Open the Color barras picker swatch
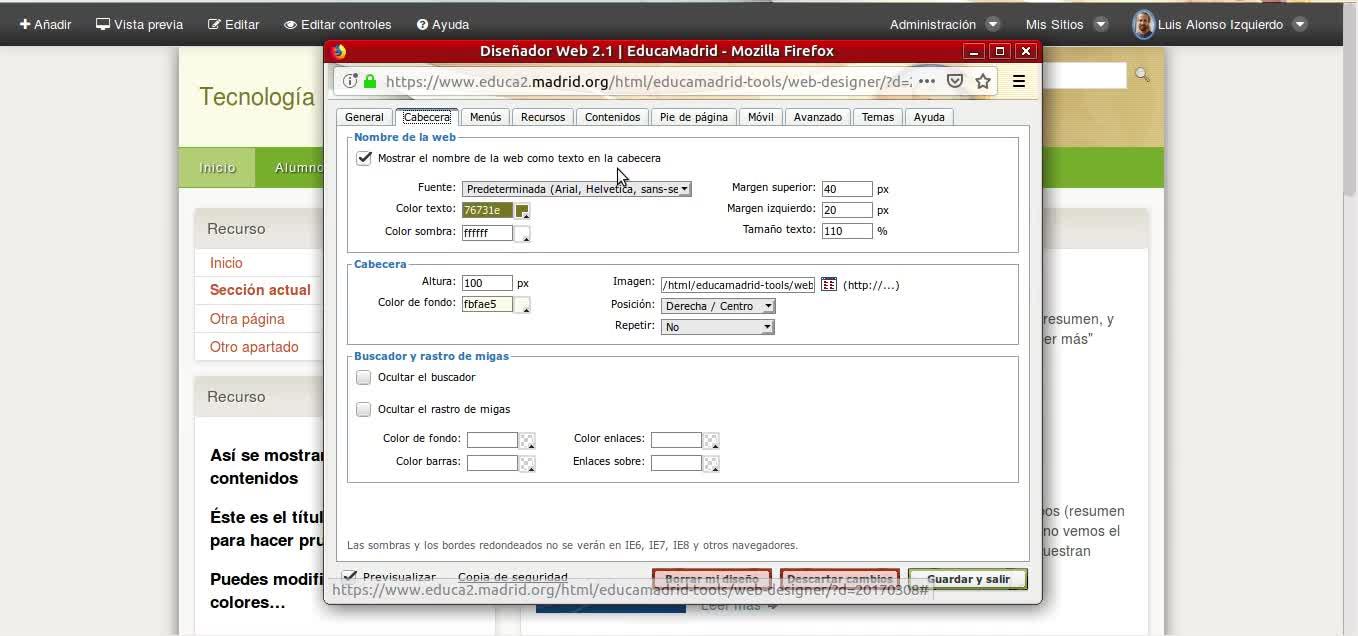Viewport: 1358px width, 636px height. click(x=527, y=463)
